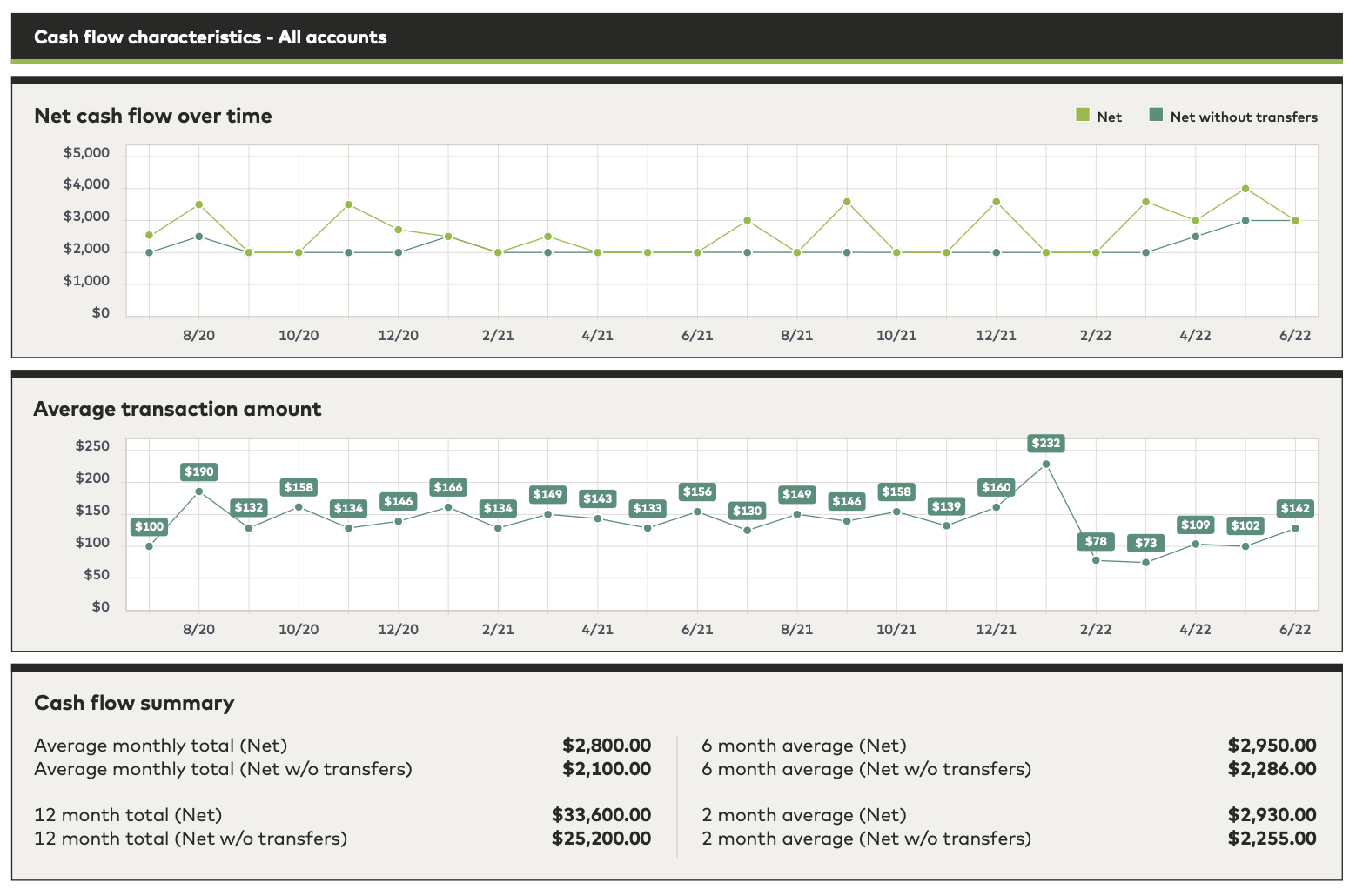The width and height of the screenshot is (1356, 896).
Task: Select the $2,950.00 six month average value
Action: click(1272, 746)
